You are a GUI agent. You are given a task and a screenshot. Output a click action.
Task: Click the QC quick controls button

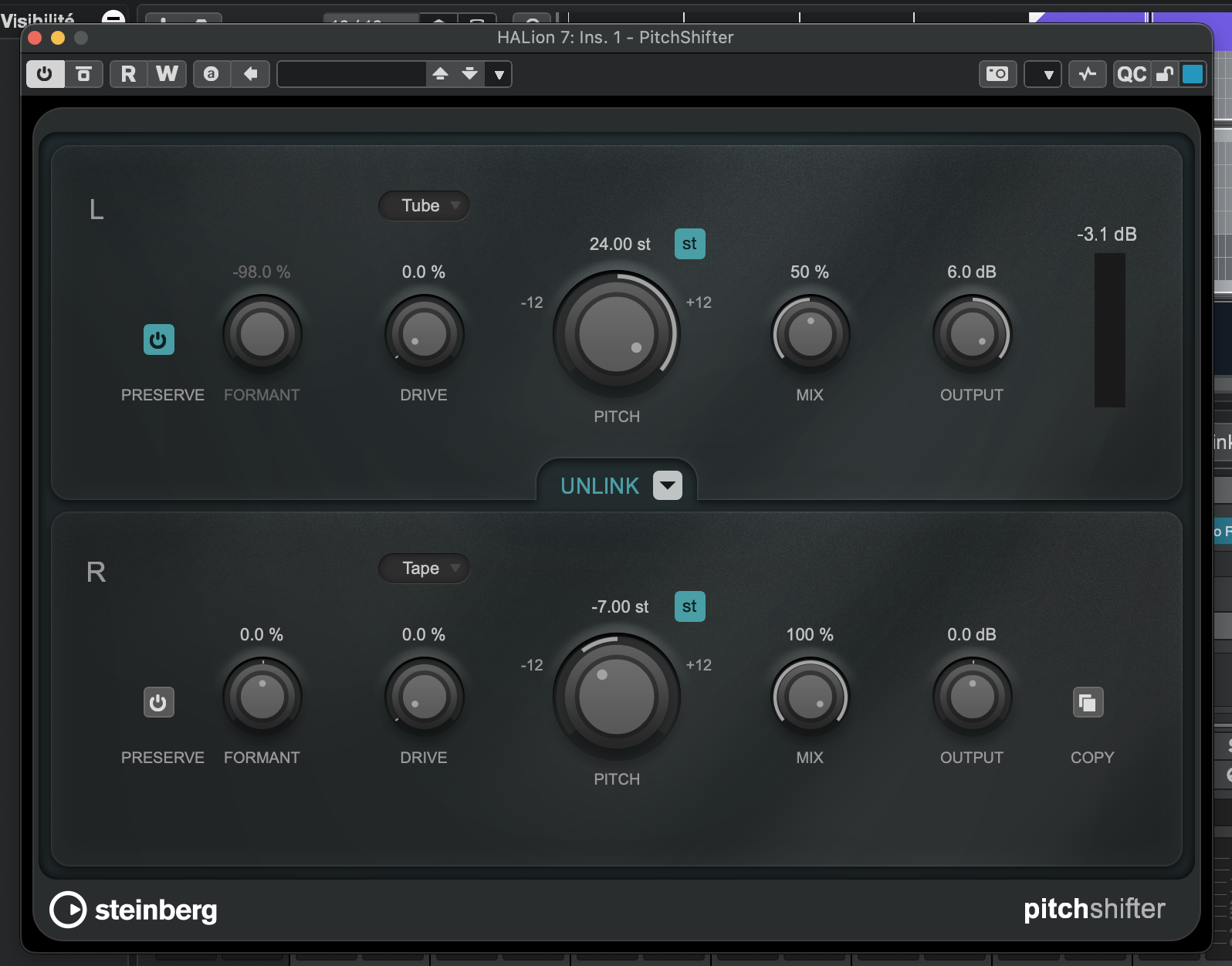pos(1131,74)
